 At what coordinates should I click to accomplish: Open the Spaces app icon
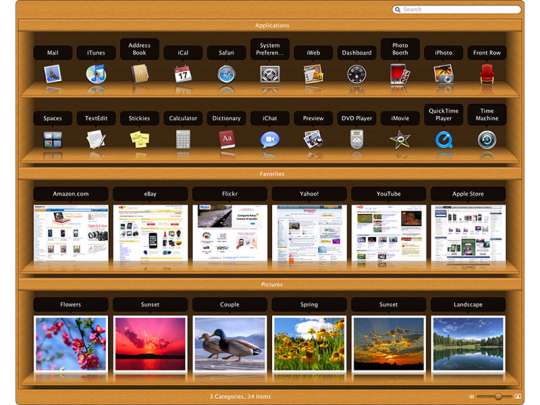(53, 139)
